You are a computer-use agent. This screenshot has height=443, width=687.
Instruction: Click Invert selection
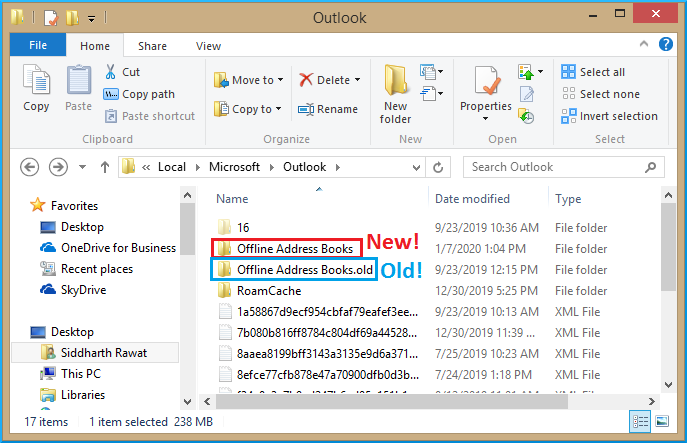click(x=609, y=116)
